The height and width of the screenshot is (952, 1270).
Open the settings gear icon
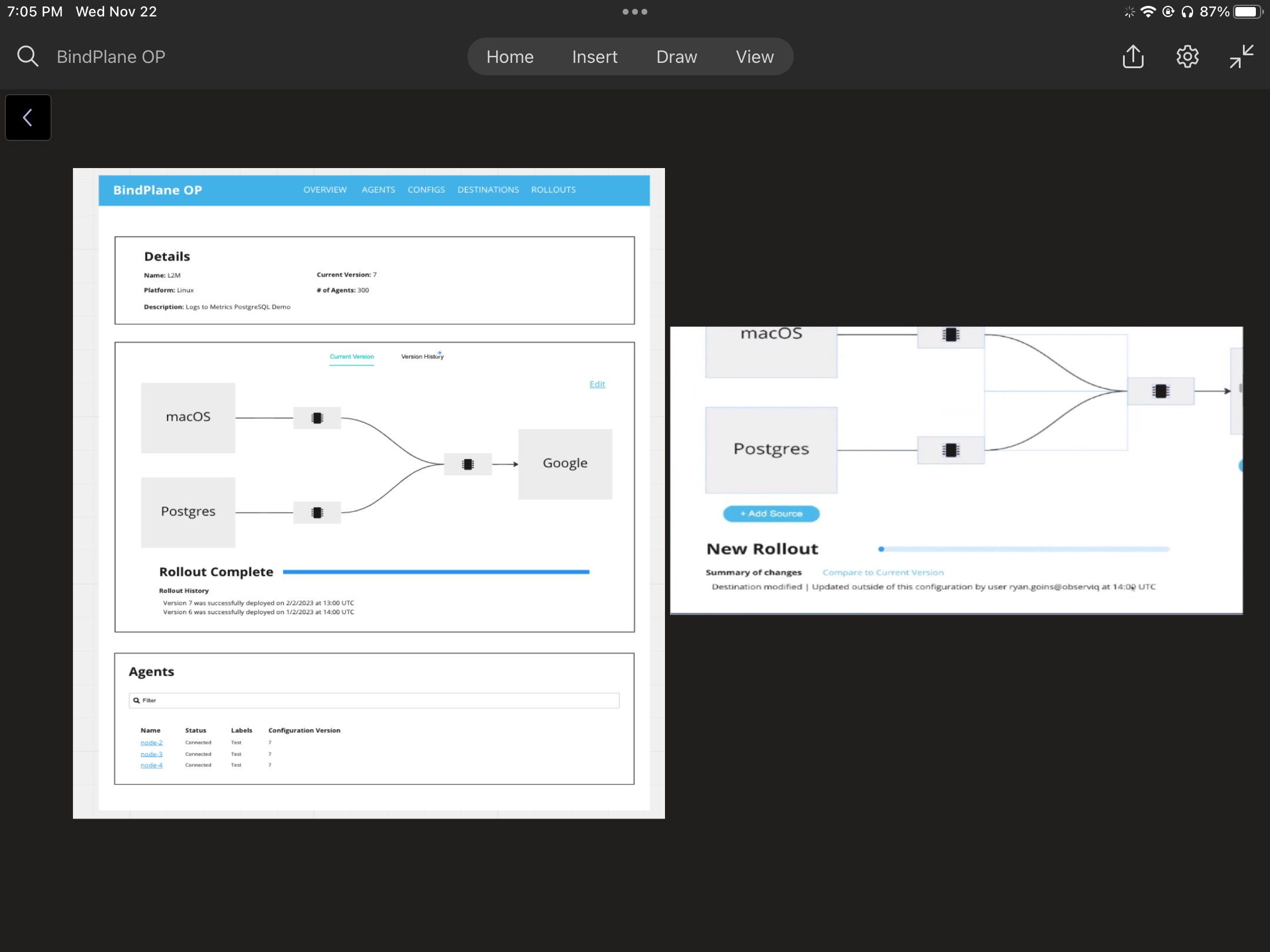1187,56
